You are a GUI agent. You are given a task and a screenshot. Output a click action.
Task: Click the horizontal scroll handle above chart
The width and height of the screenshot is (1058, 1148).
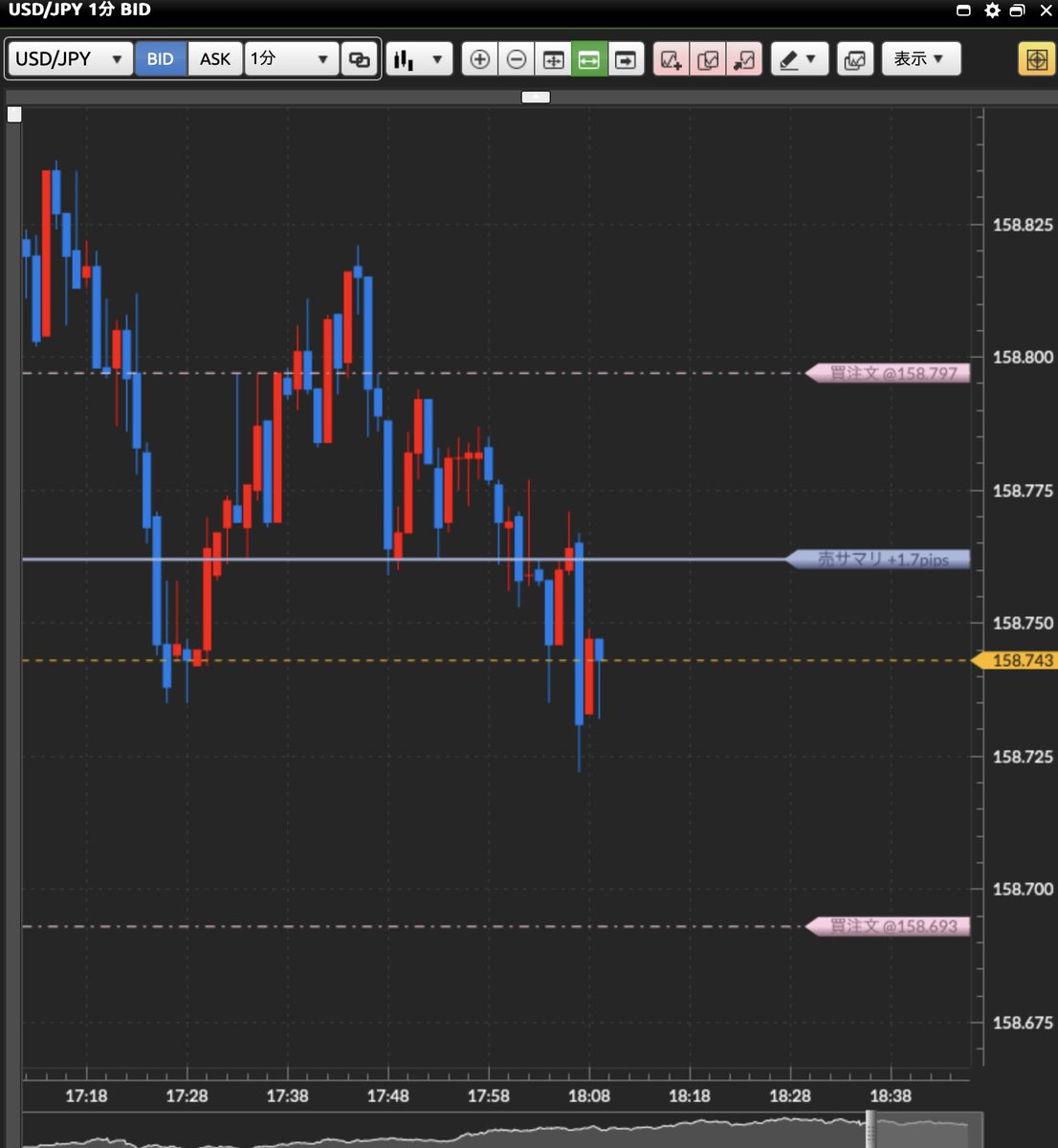[536, 97]
